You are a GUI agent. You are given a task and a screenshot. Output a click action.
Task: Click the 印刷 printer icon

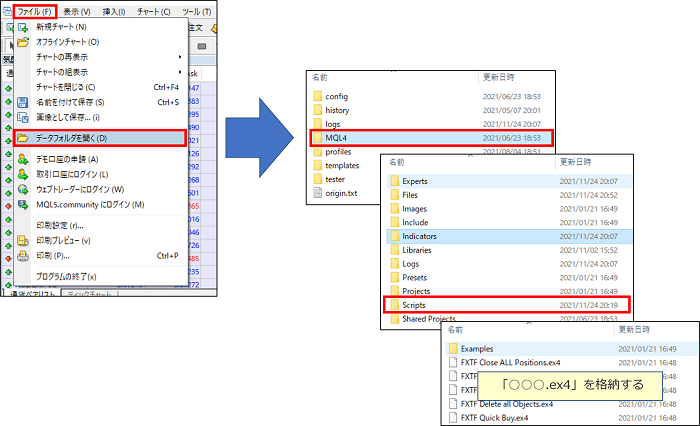point(21,255)
